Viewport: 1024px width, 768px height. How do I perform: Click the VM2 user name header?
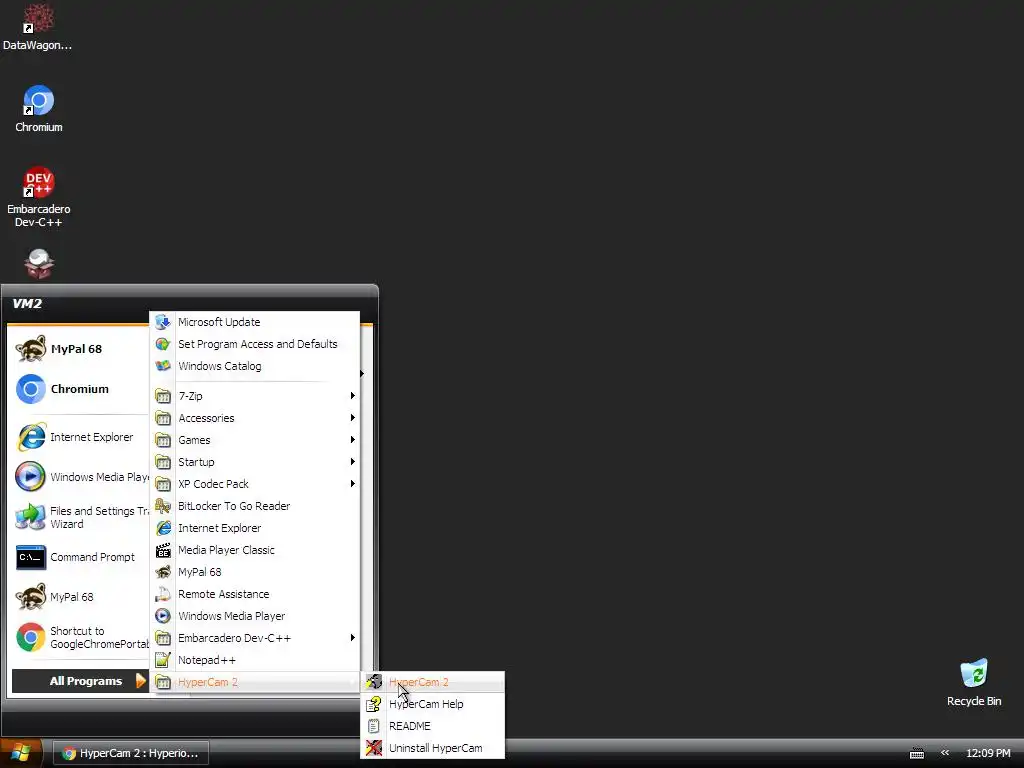[x=27, y=304]
